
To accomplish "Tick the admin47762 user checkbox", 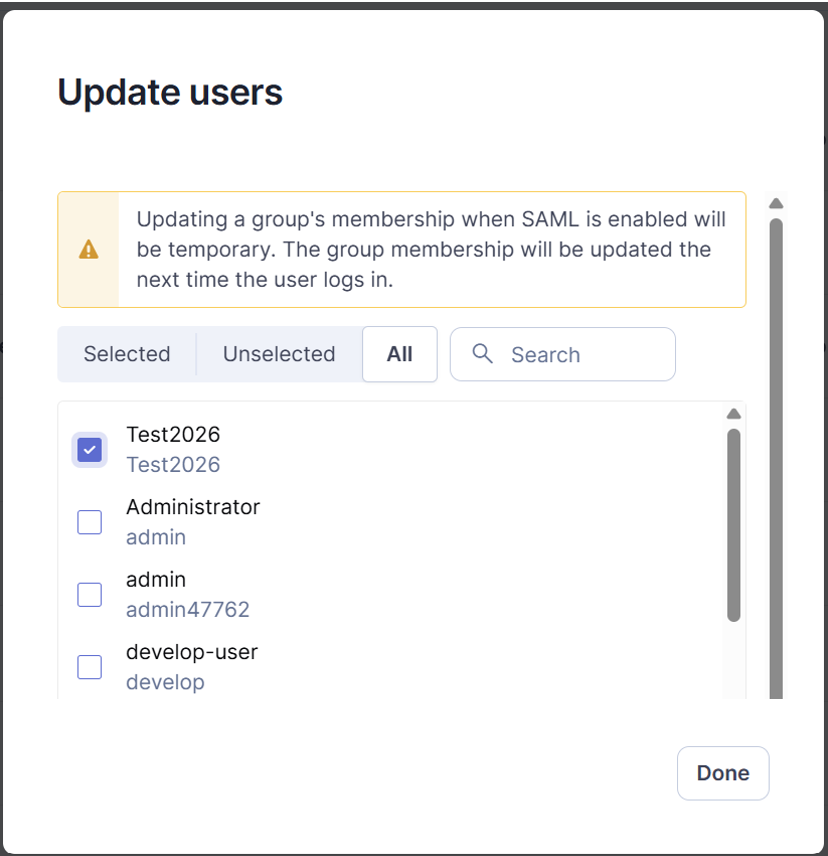I will pyautogui.click(x=90, y=595).
